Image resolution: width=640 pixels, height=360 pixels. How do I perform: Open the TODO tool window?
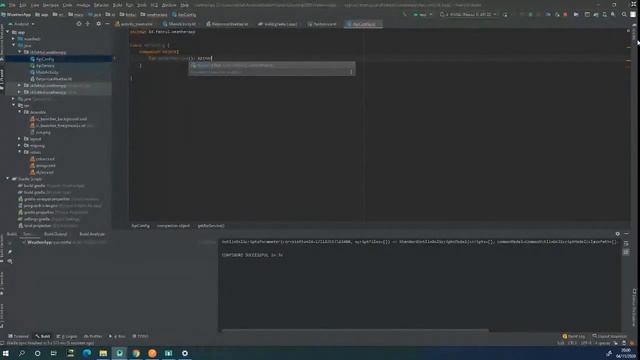140,336
